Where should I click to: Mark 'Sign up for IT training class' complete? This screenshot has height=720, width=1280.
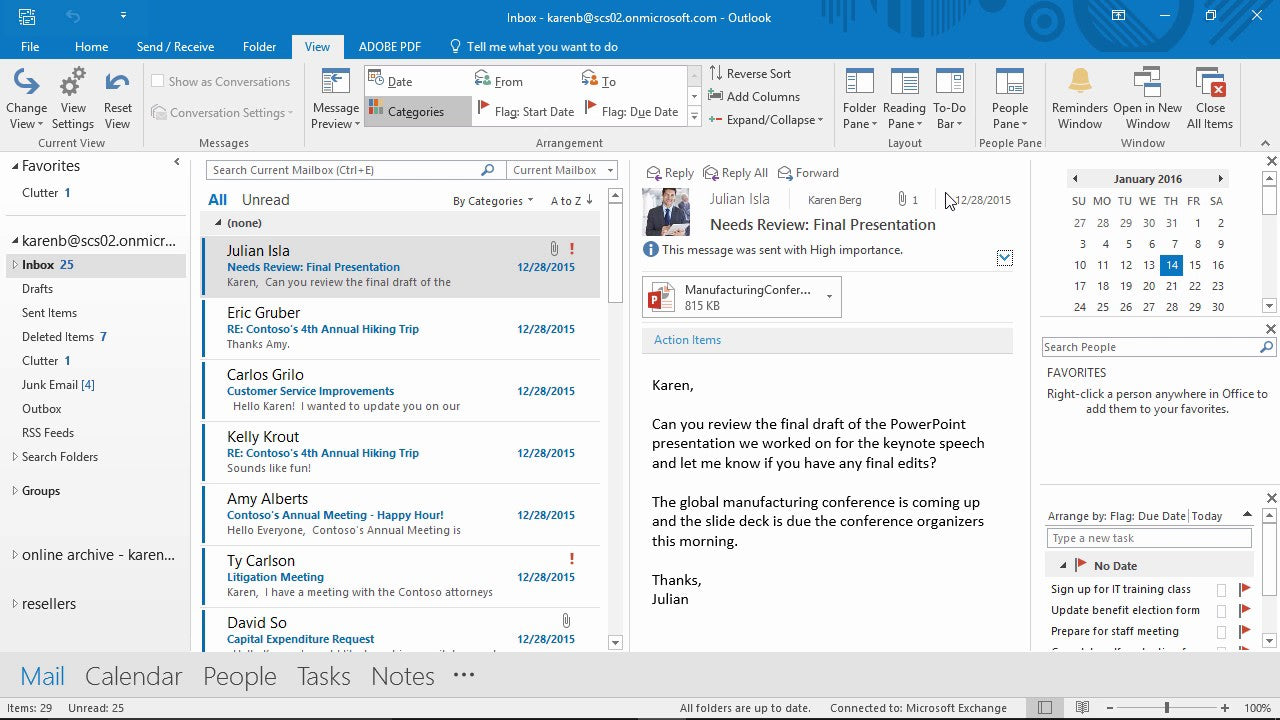coord(1221,590)
